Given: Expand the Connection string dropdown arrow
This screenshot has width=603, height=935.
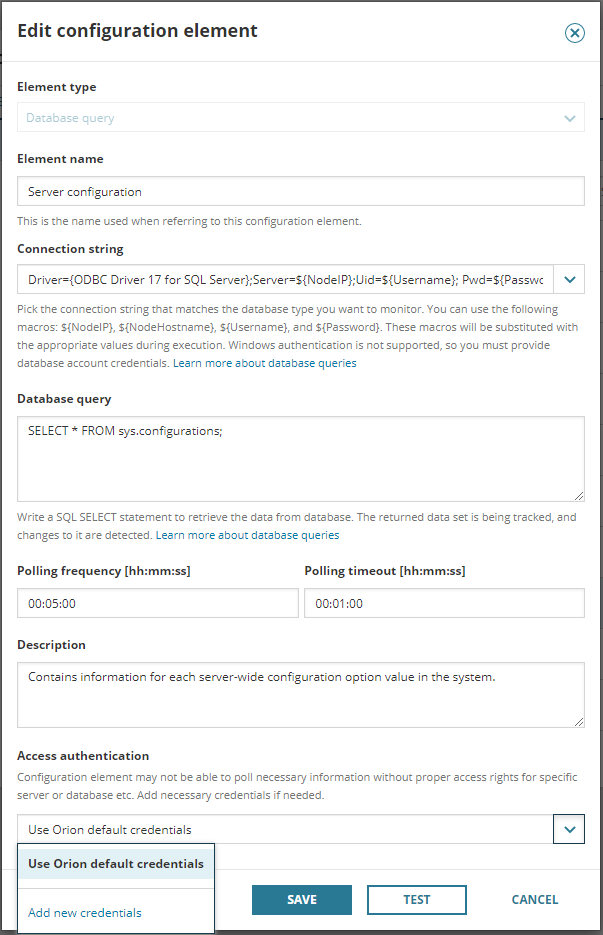Looking at the screenshot, I should point(569,279).
